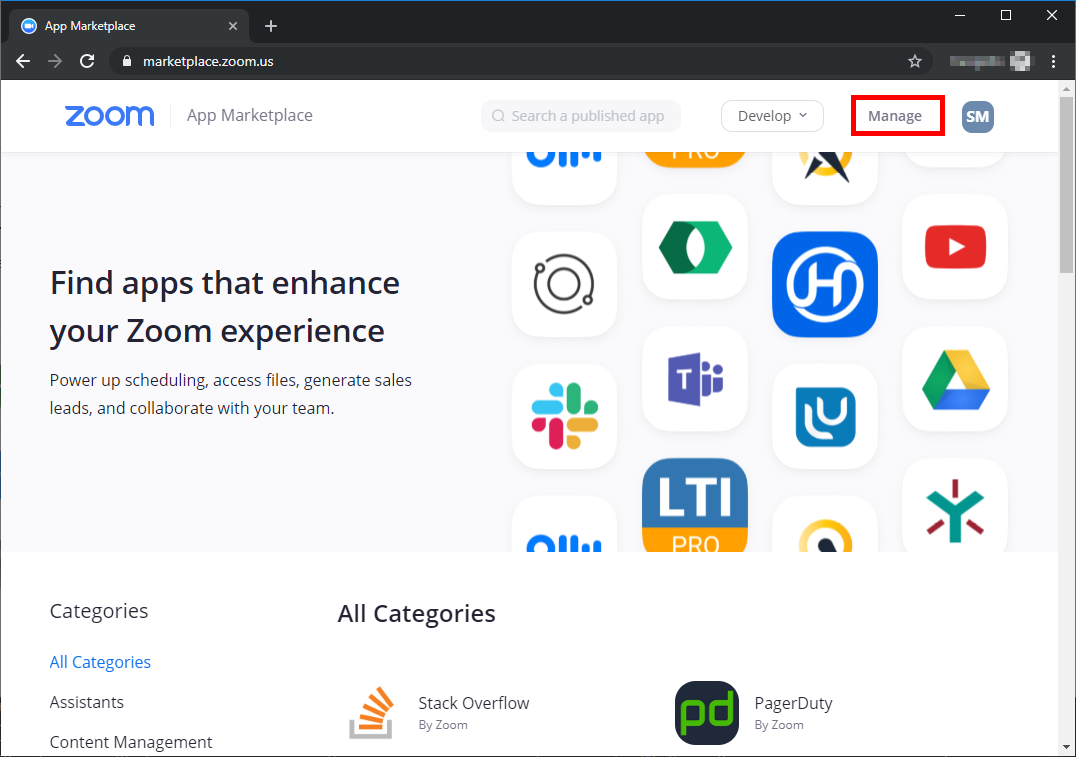Click the marketplace.zoom.us address bar
The height and width of the screenshot is (757, 1076).
pyautogui.click(x=520, y=61)
